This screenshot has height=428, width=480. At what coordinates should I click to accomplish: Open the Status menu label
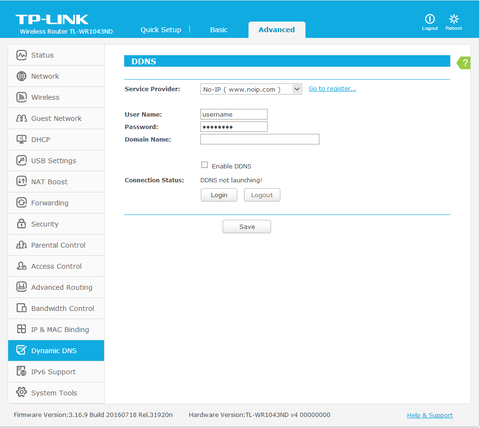42,55
